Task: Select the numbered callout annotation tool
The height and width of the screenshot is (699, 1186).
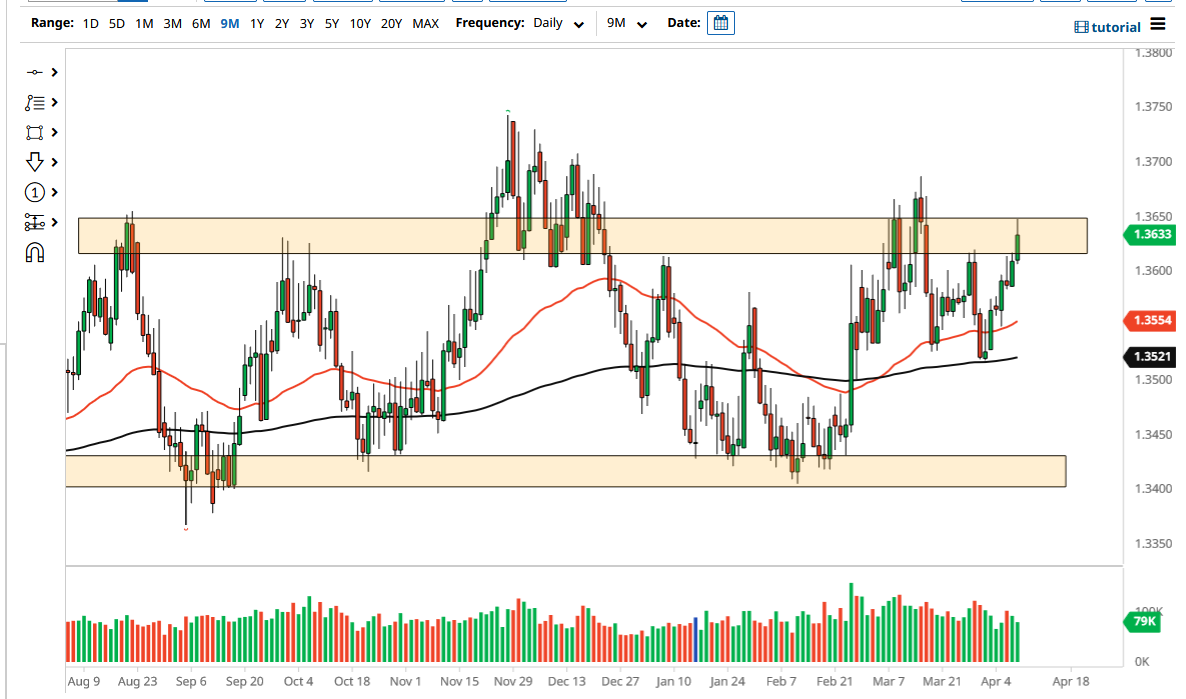Action: (x=34, y=192)
